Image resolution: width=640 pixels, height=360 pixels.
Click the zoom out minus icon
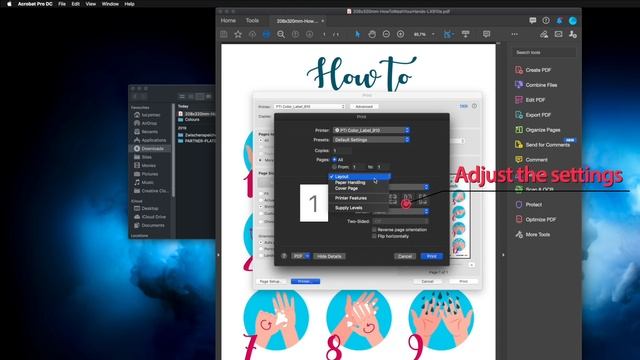tap(386, 34)
